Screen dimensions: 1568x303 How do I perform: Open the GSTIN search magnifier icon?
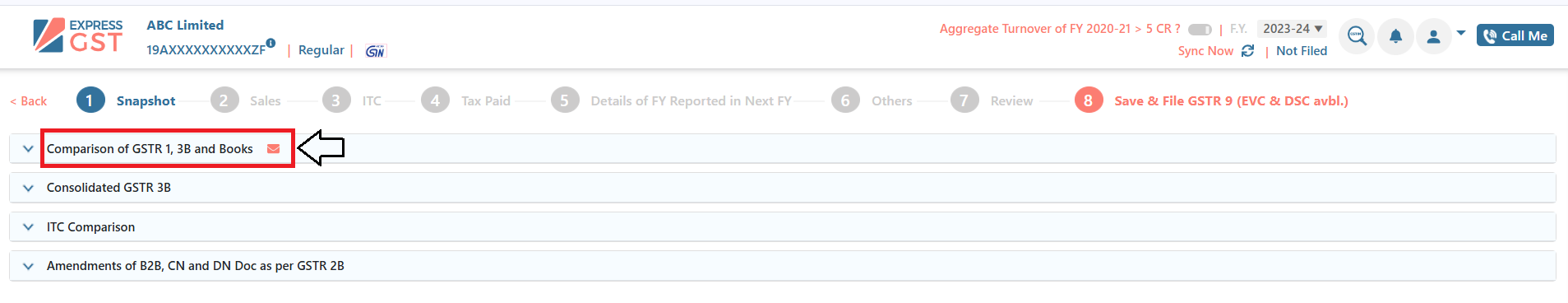(x=1357, y=36)
